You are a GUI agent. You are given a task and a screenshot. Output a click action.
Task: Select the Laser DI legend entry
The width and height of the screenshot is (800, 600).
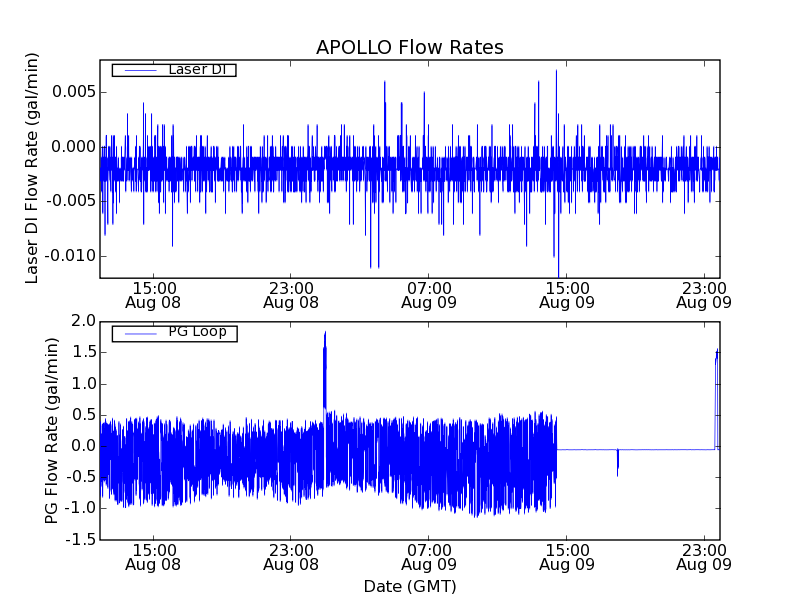[174, 70]
